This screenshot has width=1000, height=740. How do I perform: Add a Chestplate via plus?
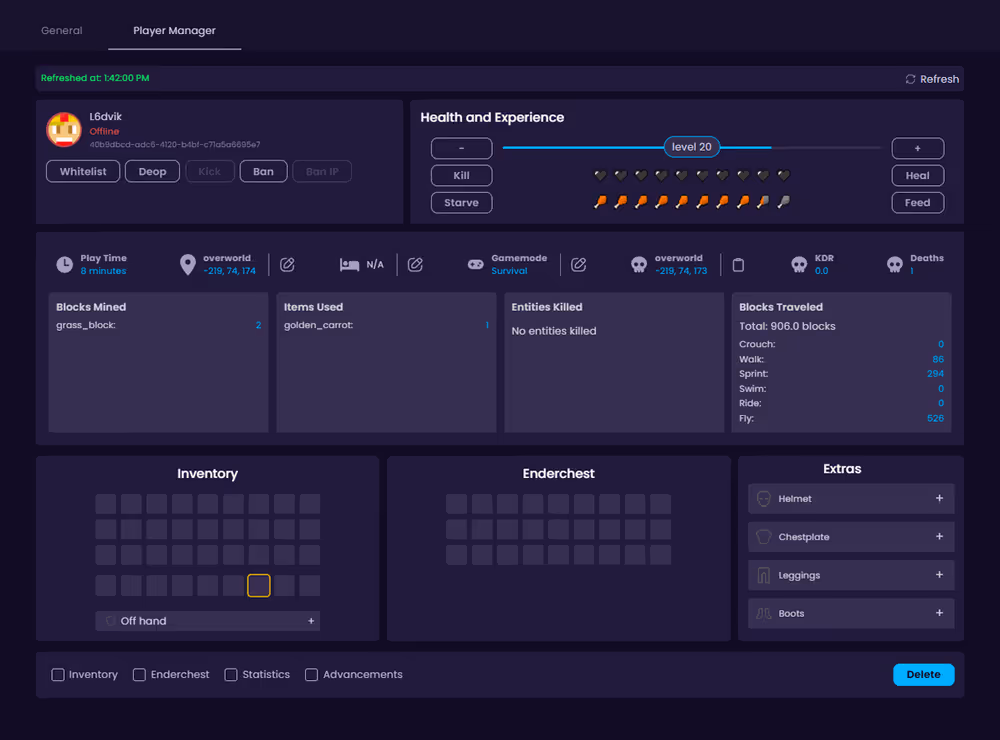coord(939,536)
